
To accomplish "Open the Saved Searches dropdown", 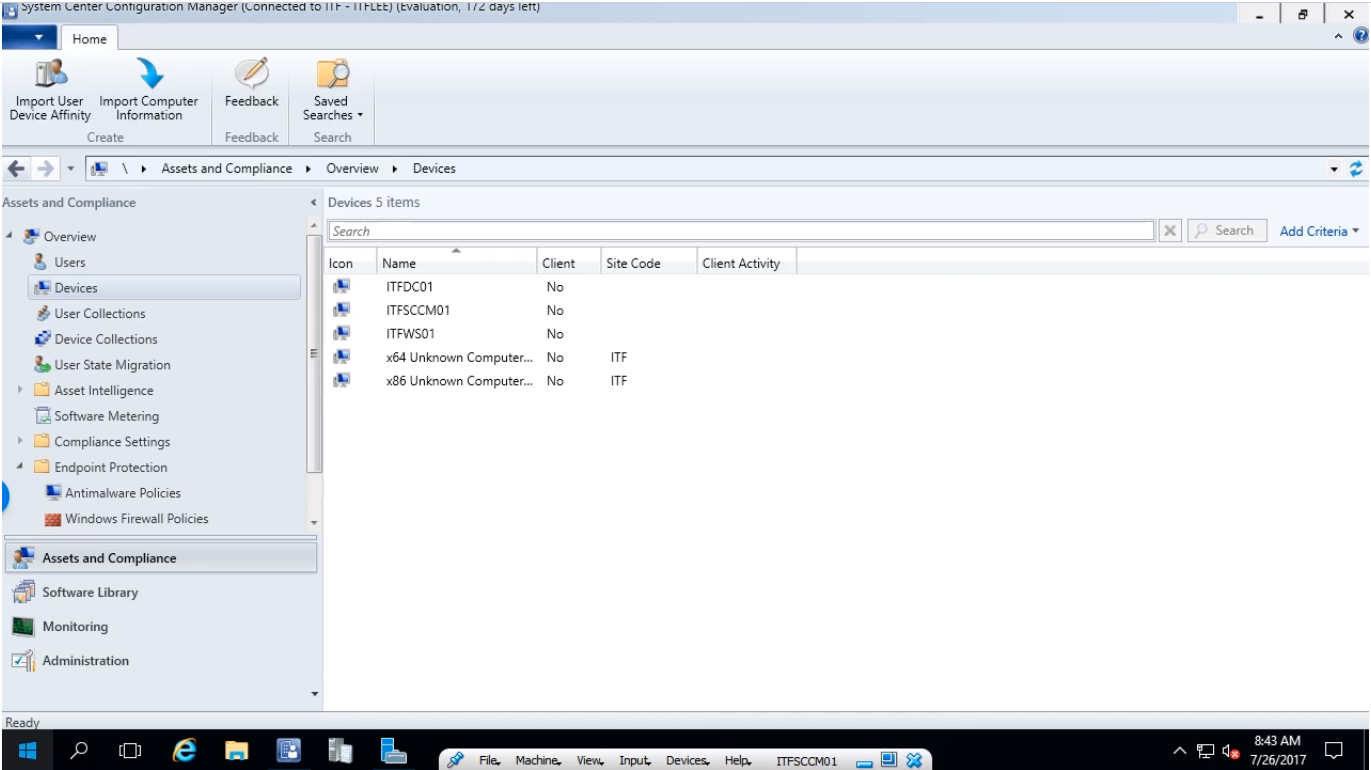I will click(x=332, y=108).
